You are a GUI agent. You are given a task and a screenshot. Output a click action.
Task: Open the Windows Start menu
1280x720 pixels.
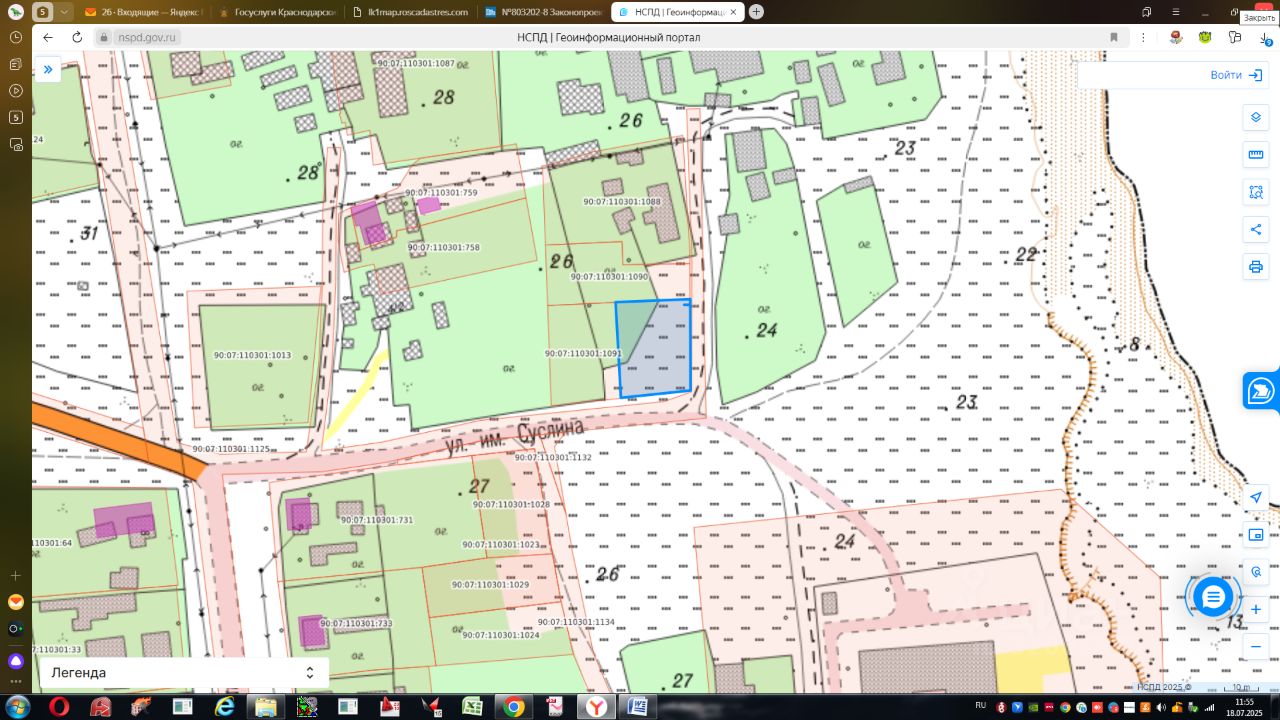point(17,707)
